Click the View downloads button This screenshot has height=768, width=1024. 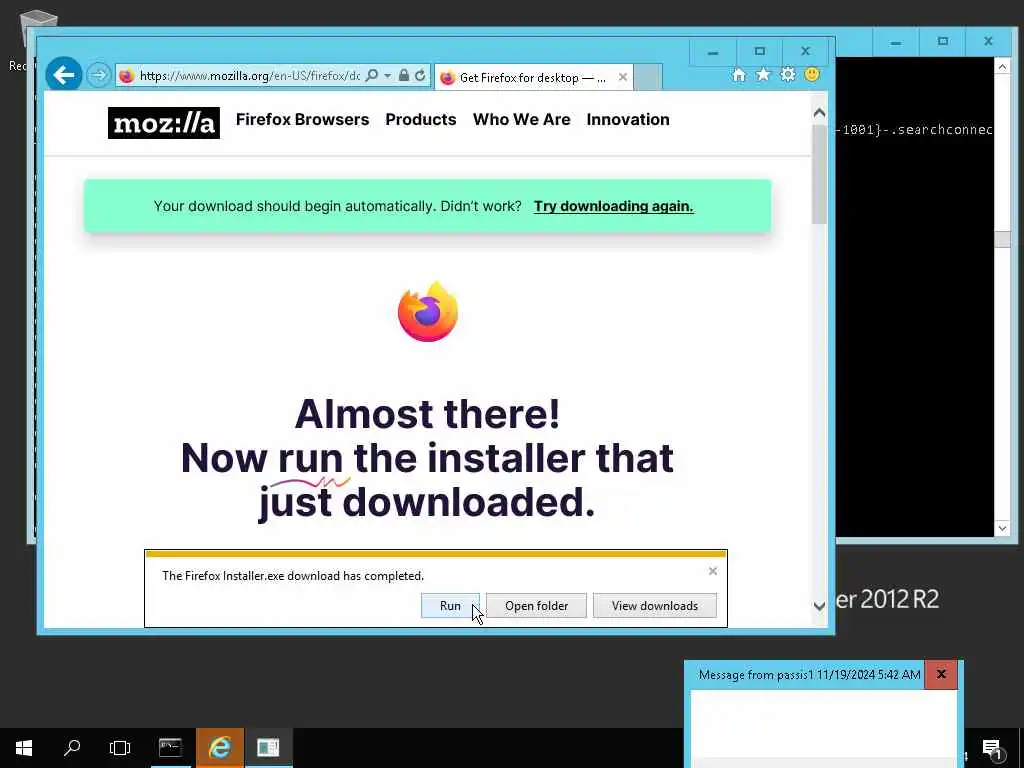coord(654,605)
